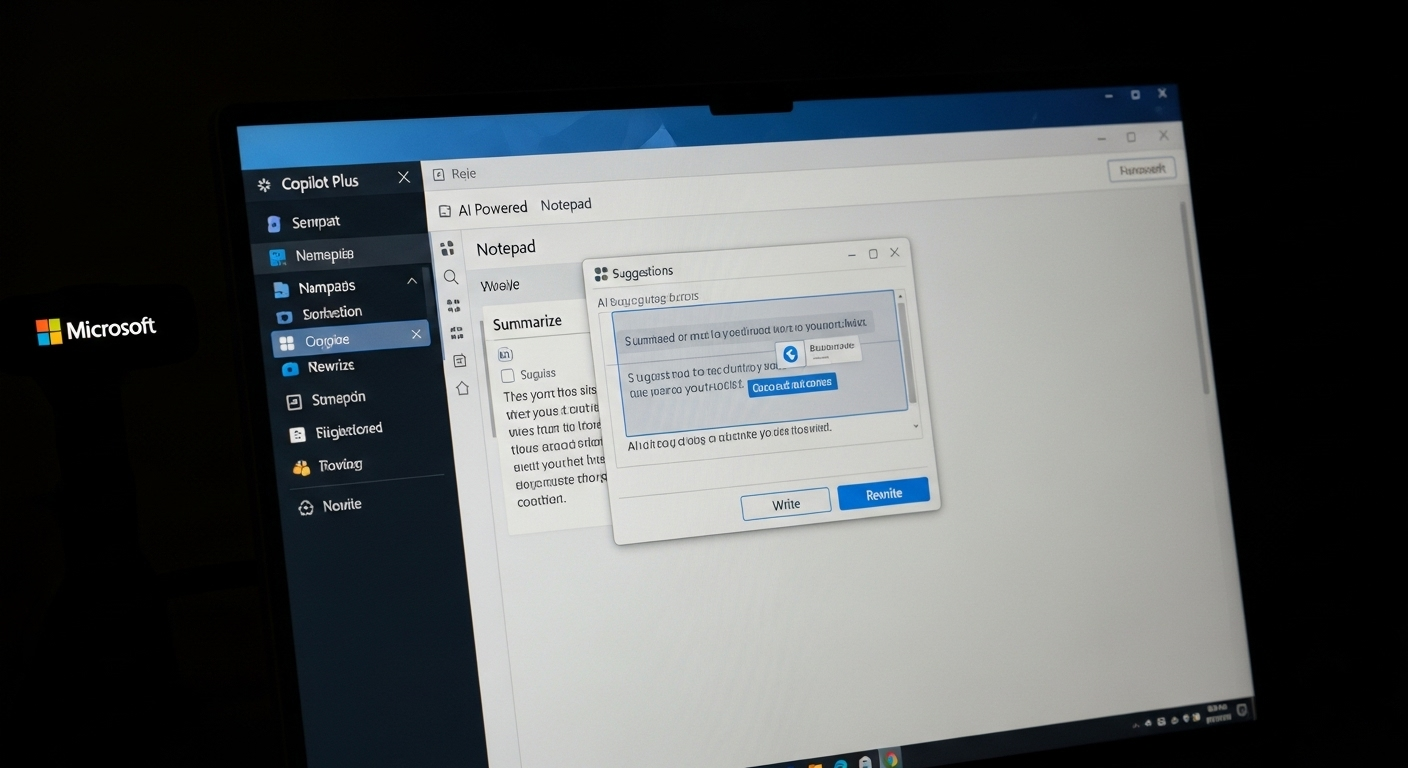Image resolution: width=1408 pixels, height=768 pixels.
Task: Select the Nemepies sidebar row
Action: pyautogui.click(x=340, y=255)
